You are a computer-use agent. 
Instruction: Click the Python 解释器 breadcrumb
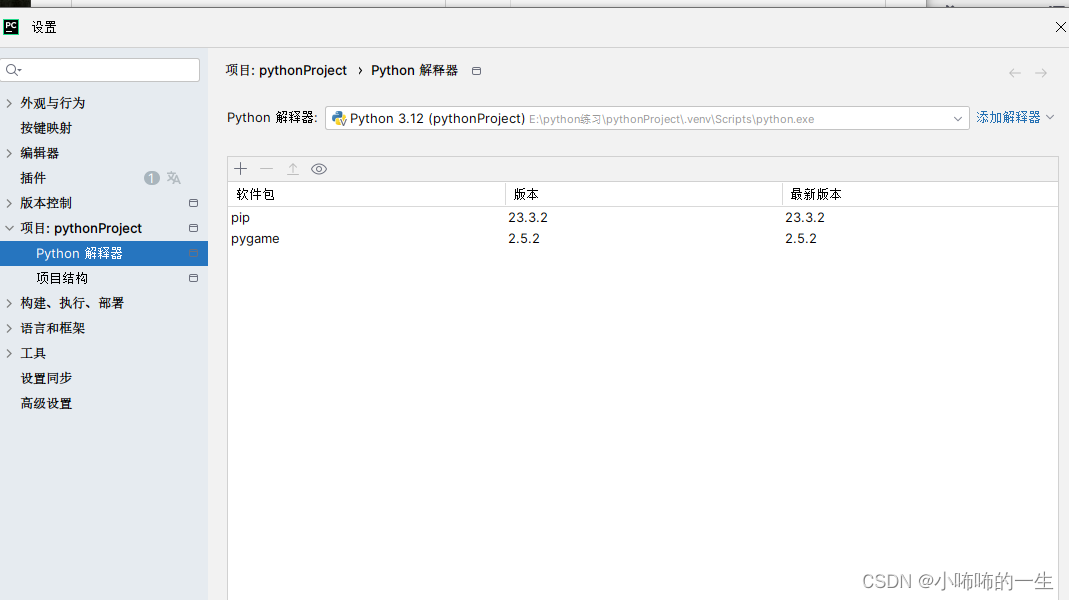click(x=414, y=70)
